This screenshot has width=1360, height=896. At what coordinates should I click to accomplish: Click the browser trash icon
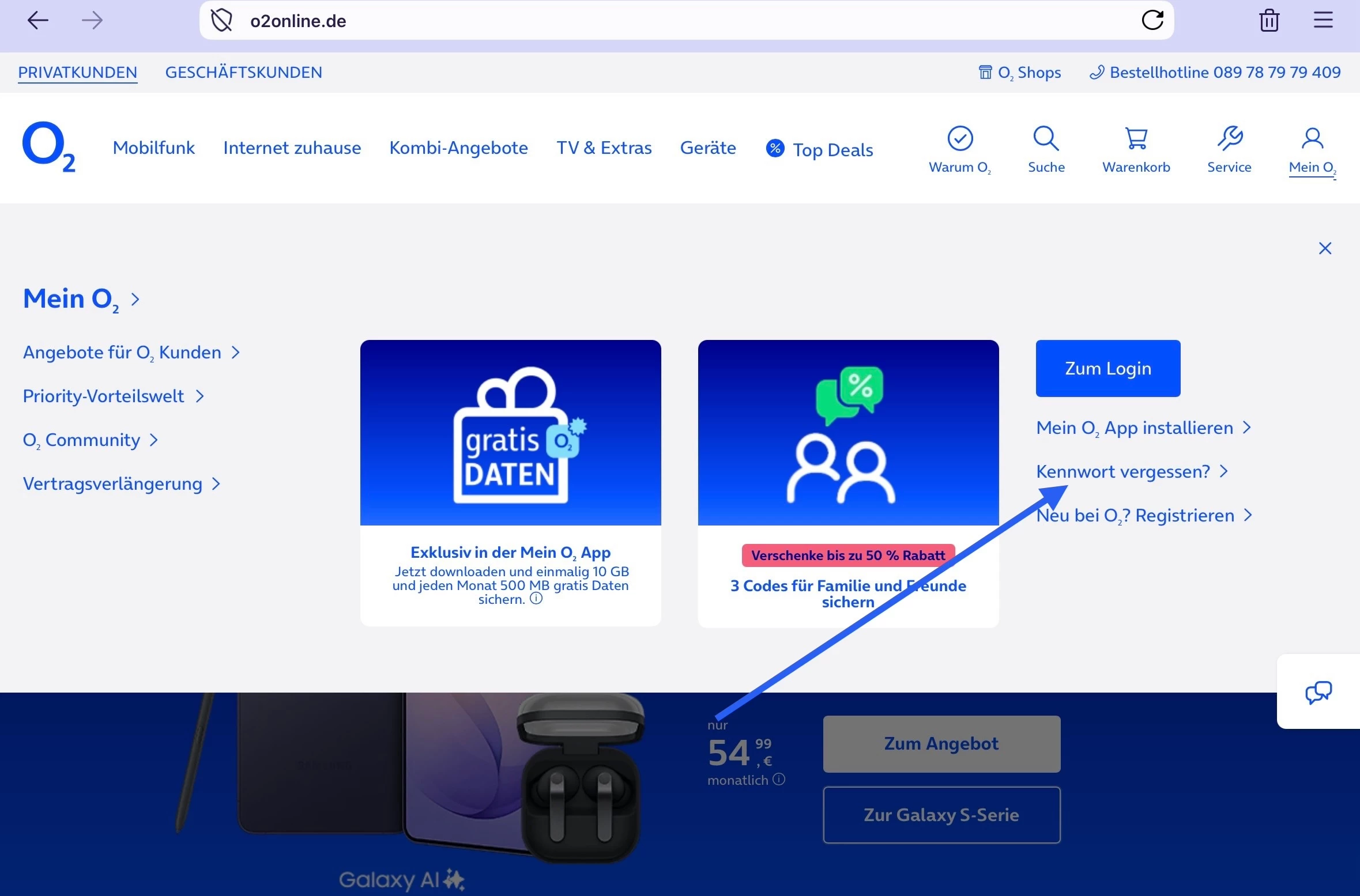[x=1269, y=21]
